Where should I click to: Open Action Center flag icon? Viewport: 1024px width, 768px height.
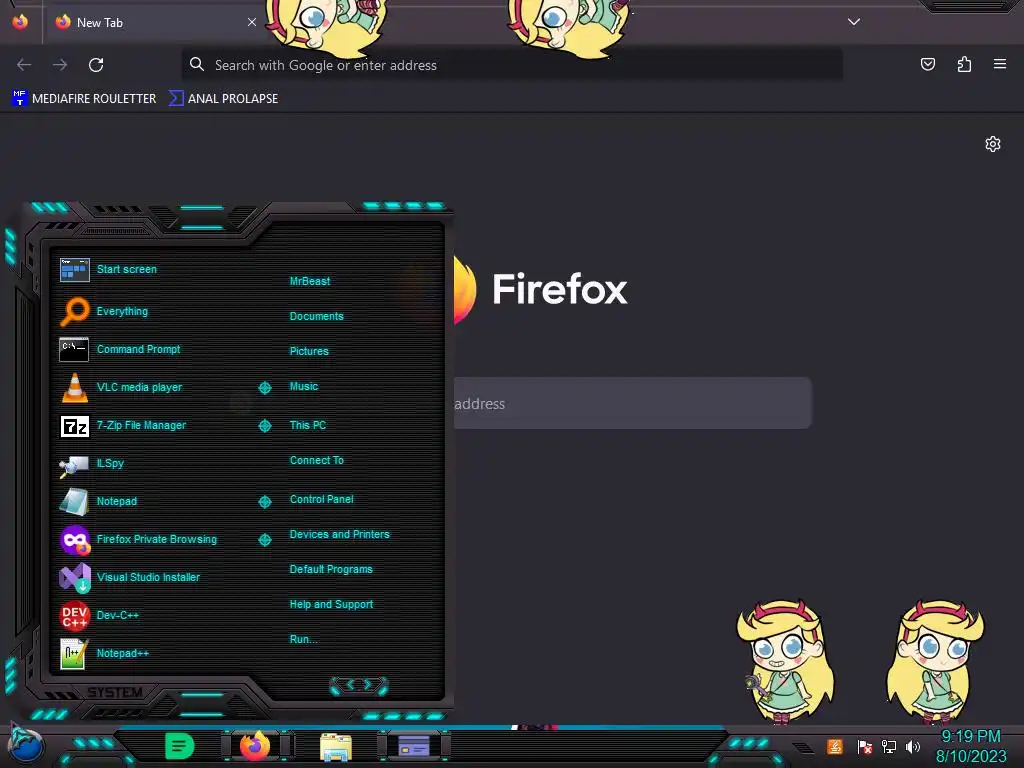point(865,747)
